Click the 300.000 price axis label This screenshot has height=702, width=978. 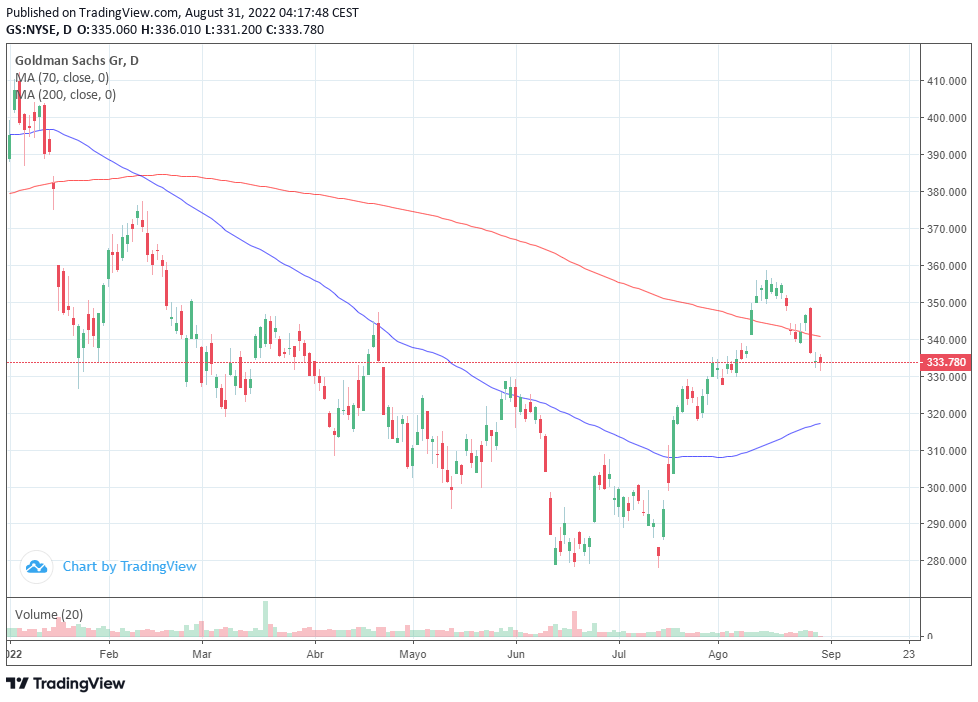point(946,488)
